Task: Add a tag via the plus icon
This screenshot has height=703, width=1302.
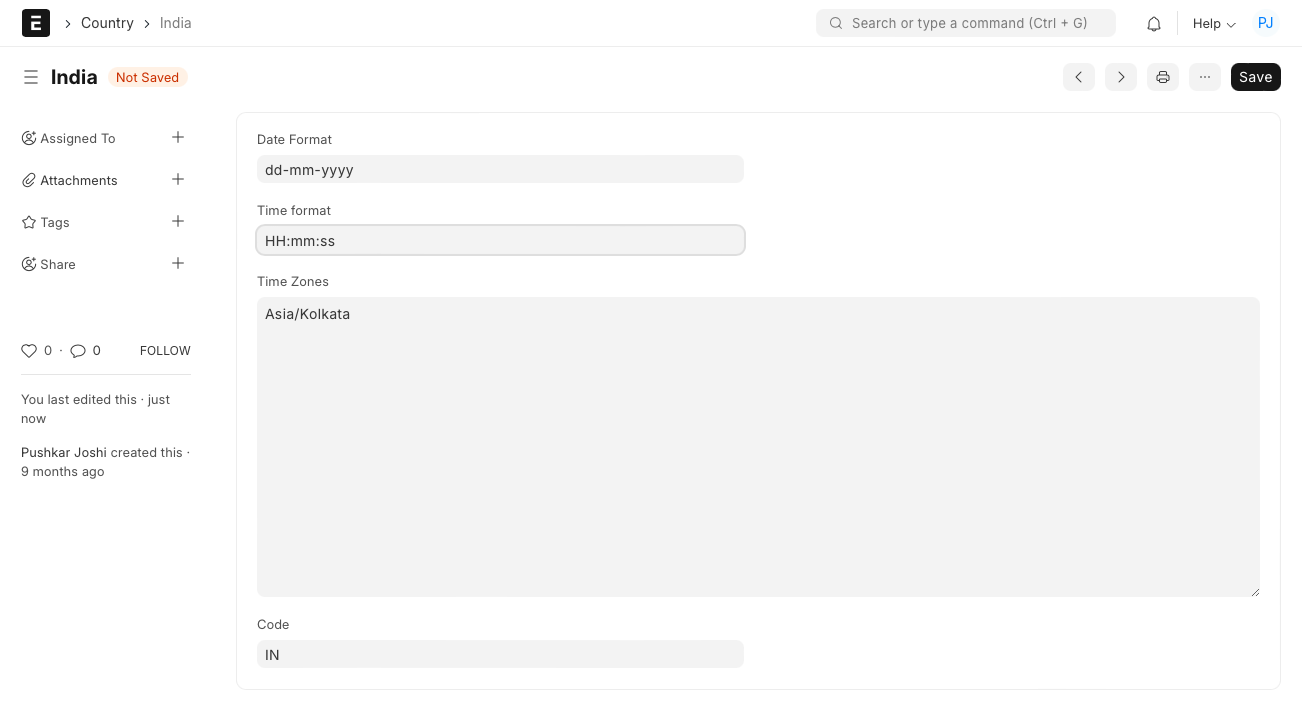Action: (178, 221)
